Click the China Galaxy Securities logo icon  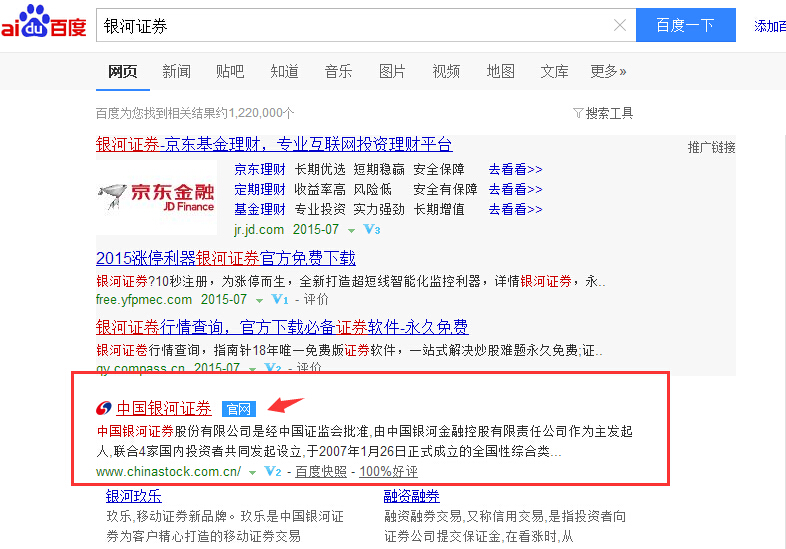[104, 408]
